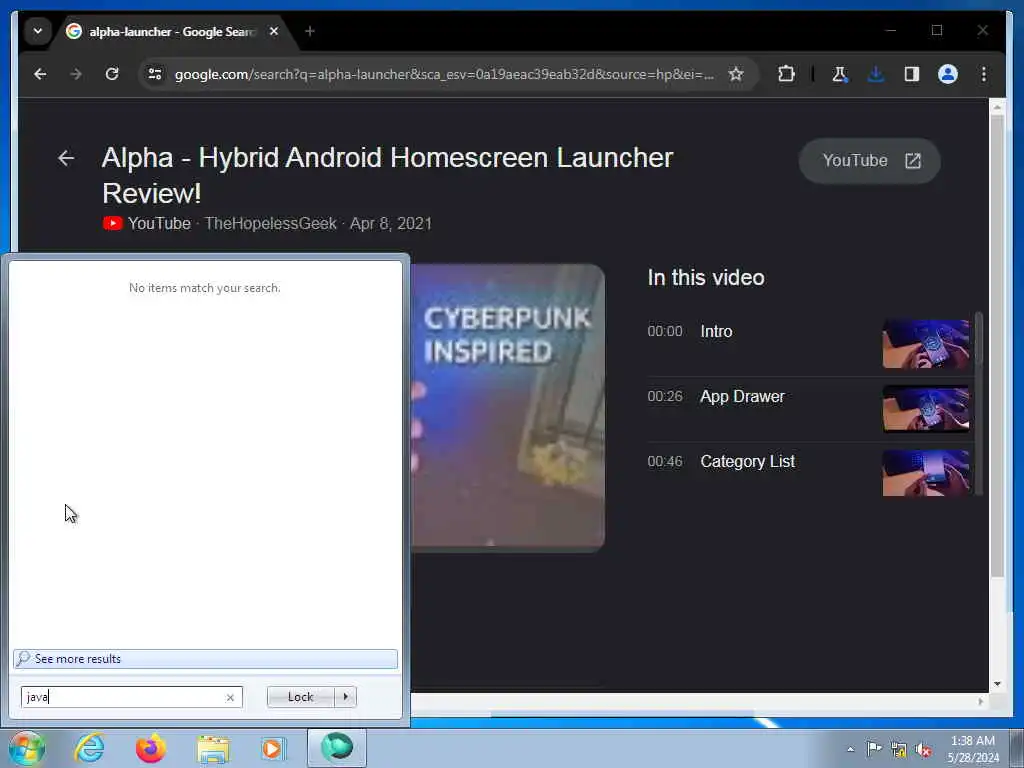Open the Chrome profile avatar
This screenshot has height=768, width=1024.
point(948,74)
